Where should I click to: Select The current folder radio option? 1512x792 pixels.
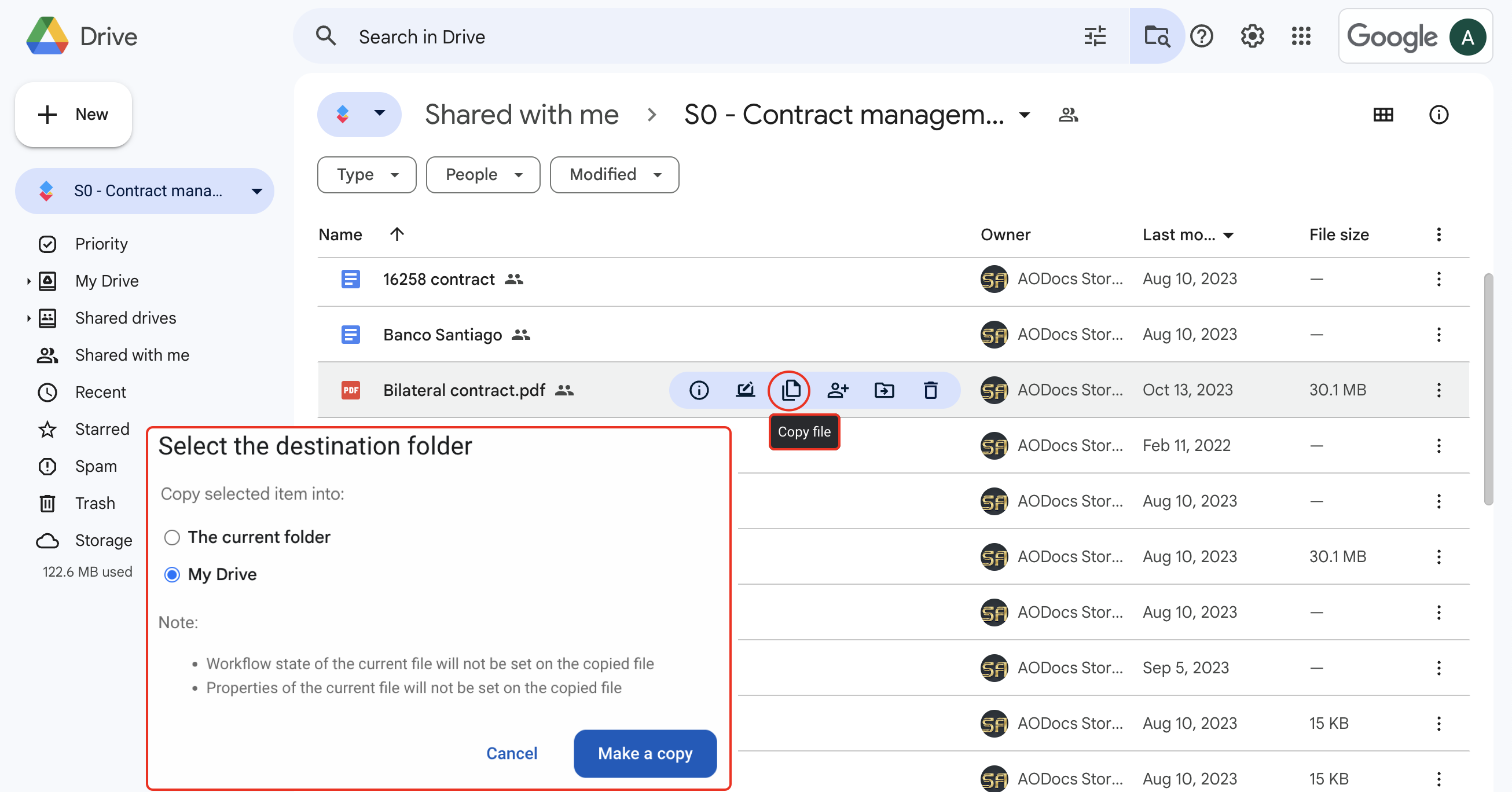click(x=171, y=537)
